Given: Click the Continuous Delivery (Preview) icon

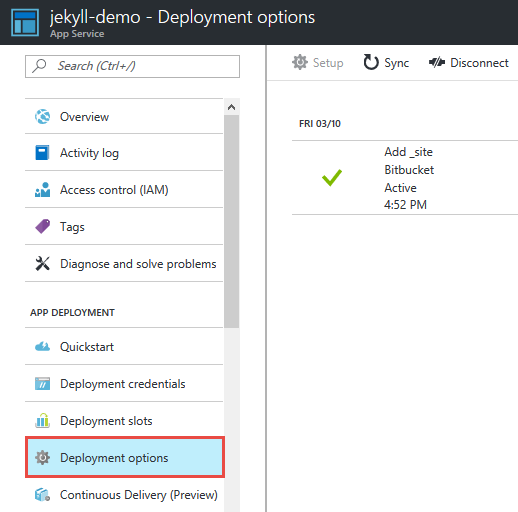Looking at the screenshot, I should (42, 495).
